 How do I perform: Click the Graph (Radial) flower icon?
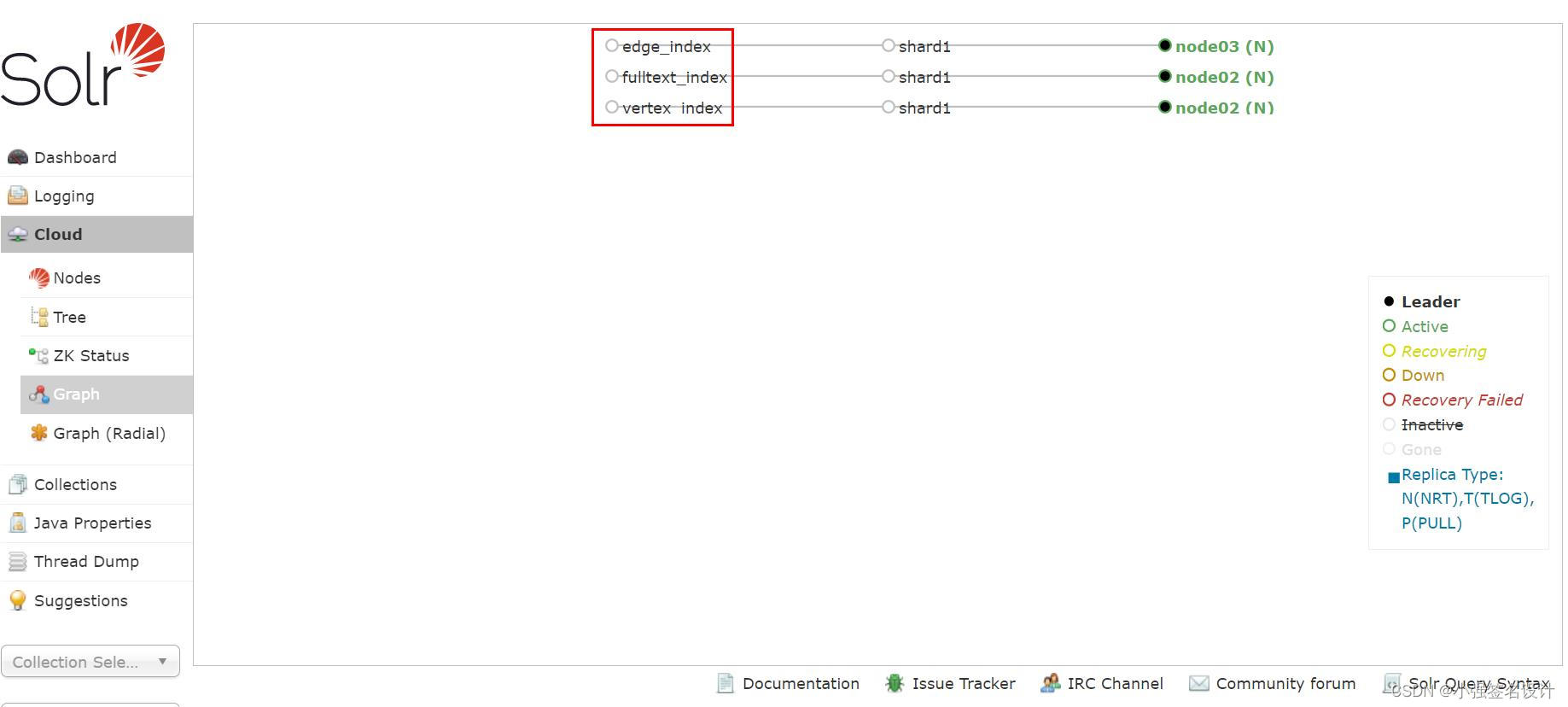(38, 433)
